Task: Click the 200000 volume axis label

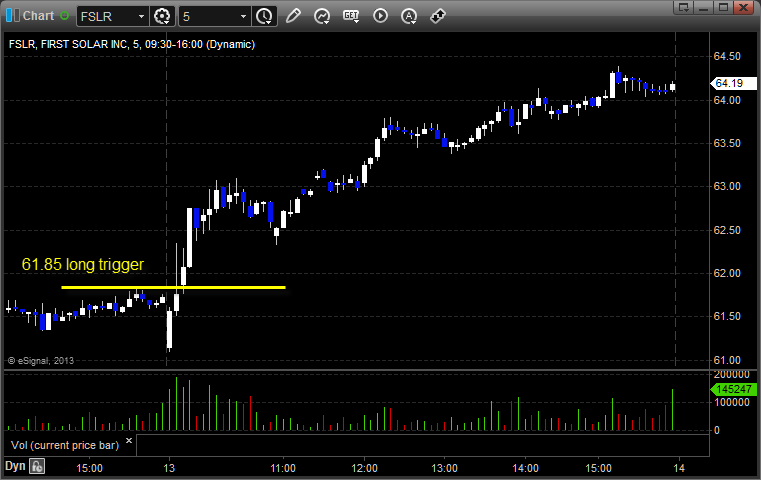Action: coord(732,375)
